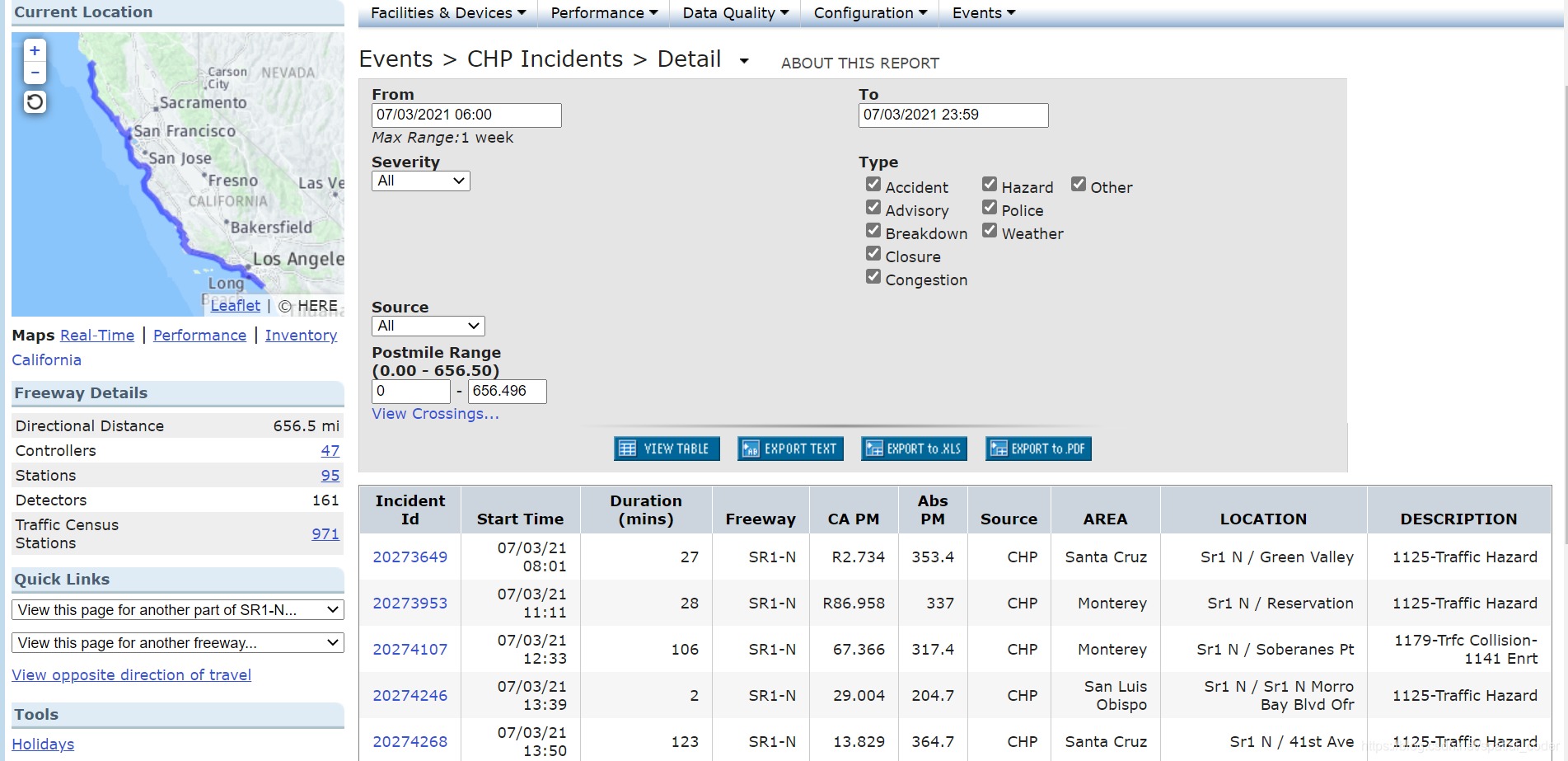Open the Data Quality menu

(x=736, y=13)
